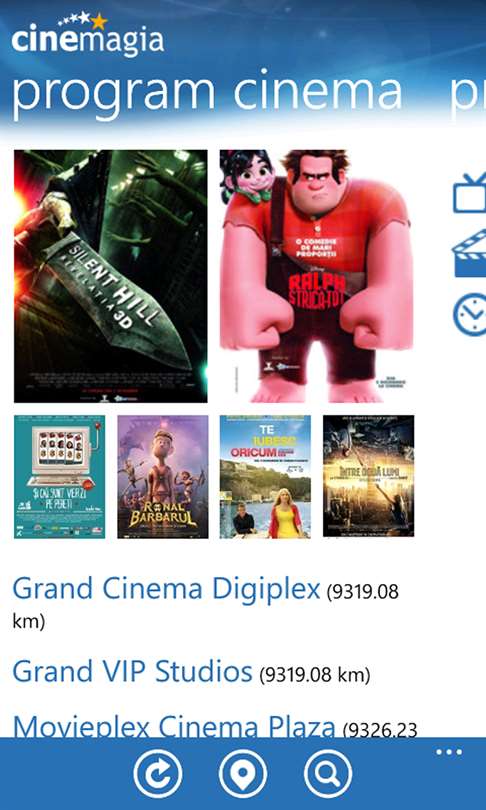Tap the refresh icon in bottom bar
This screenshot has width=486, height=810.
pos(158,774)
